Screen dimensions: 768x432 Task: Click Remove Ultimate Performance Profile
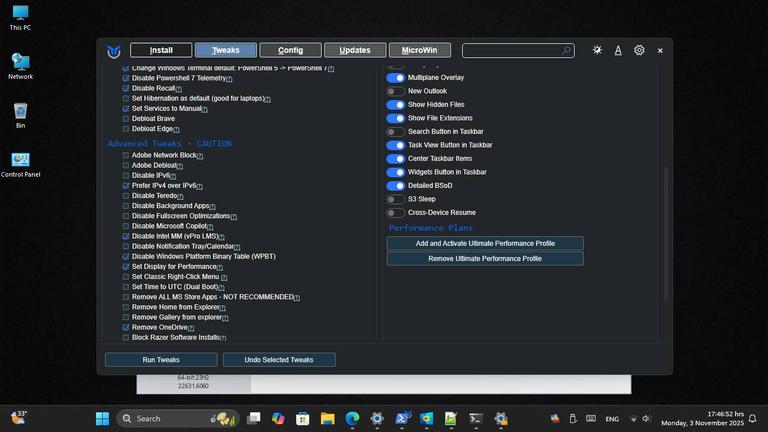click(x=485, y=259)
